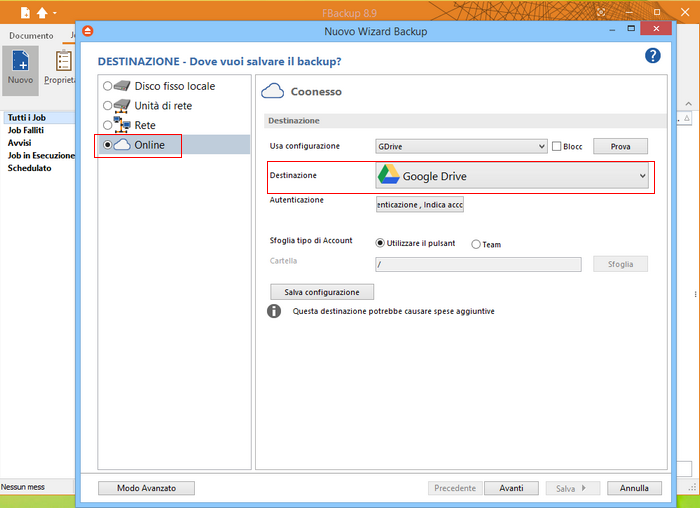Click the blue help question mark icon
Screen dimensions: 700x508
653,56
